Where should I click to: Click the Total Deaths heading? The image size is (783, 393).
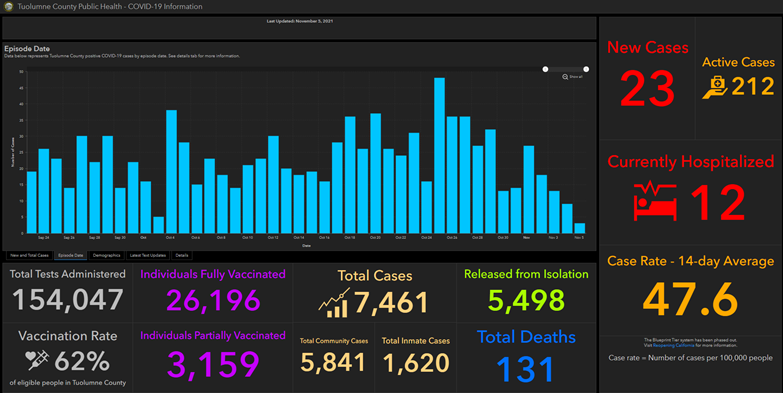pos(526,337)
